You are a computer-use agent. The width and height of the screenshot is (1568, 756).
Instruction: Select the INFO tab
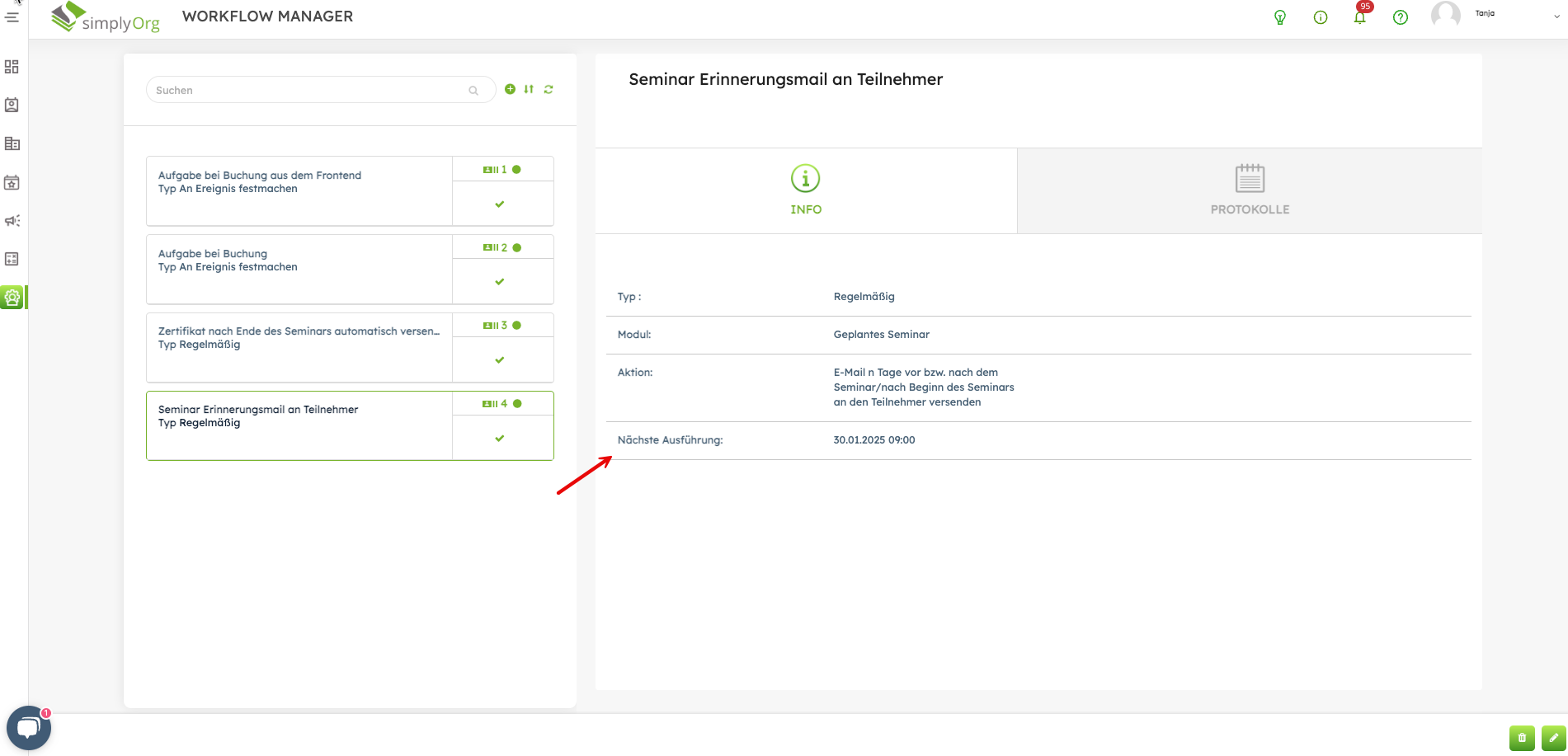pos(806,191)
